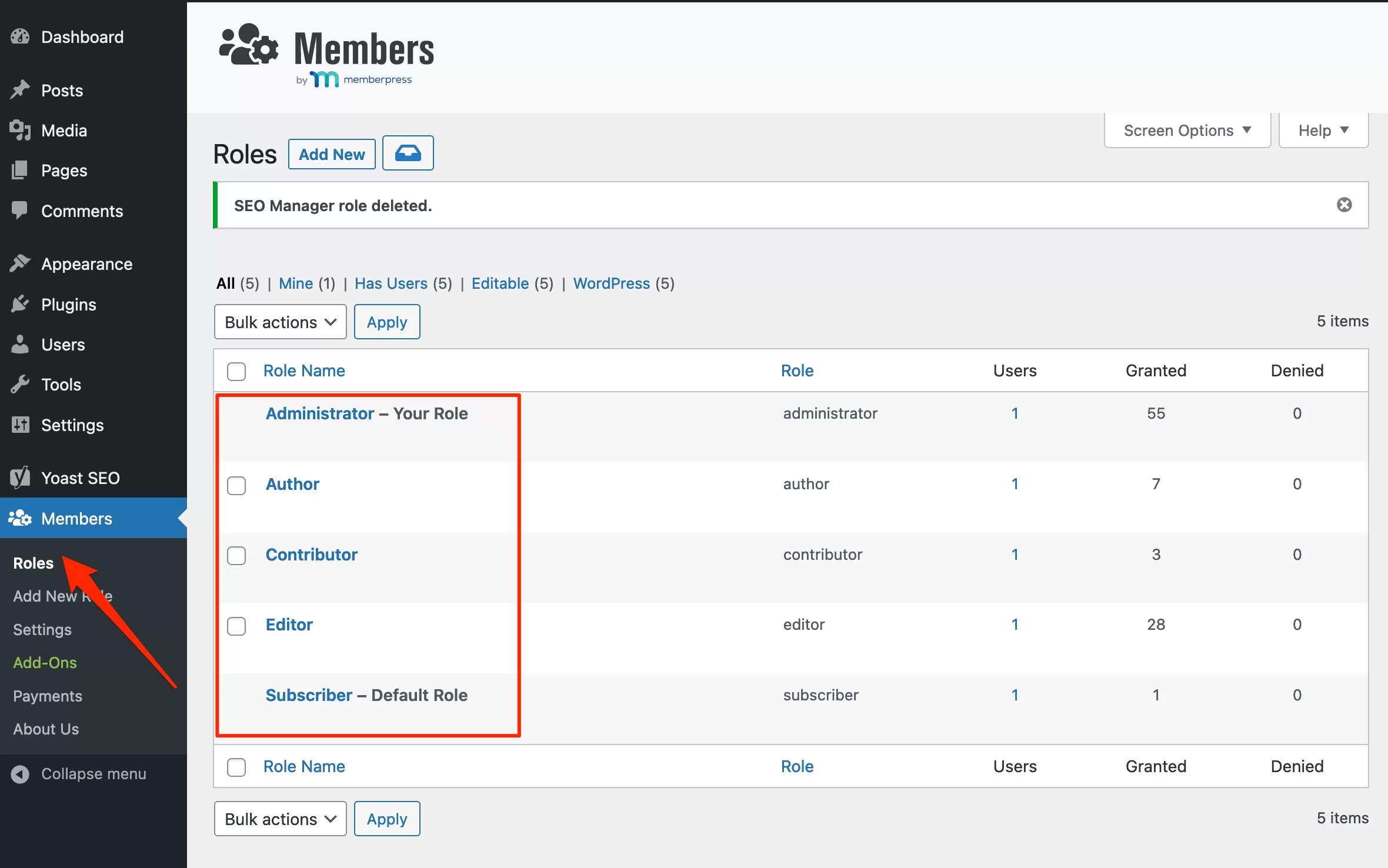Click granted value 55 for Administrator

click(x=1156, y=413)
